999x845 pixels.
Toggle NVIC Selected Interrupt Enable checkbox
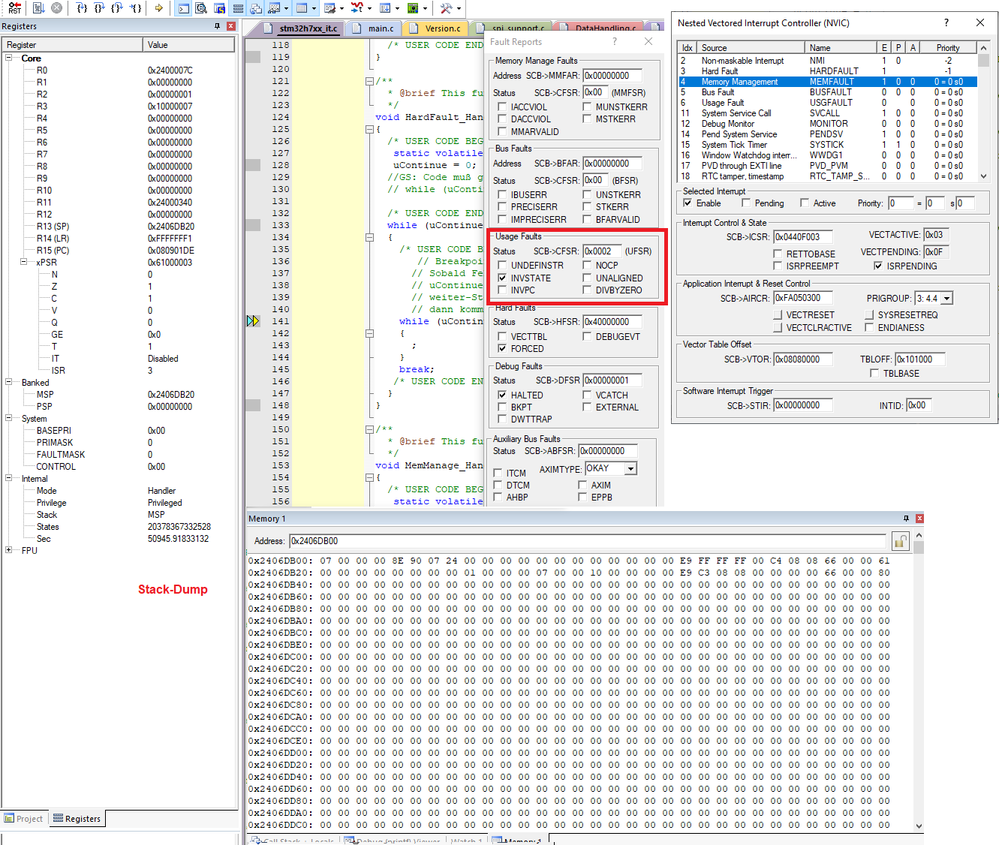coord(687,203)
